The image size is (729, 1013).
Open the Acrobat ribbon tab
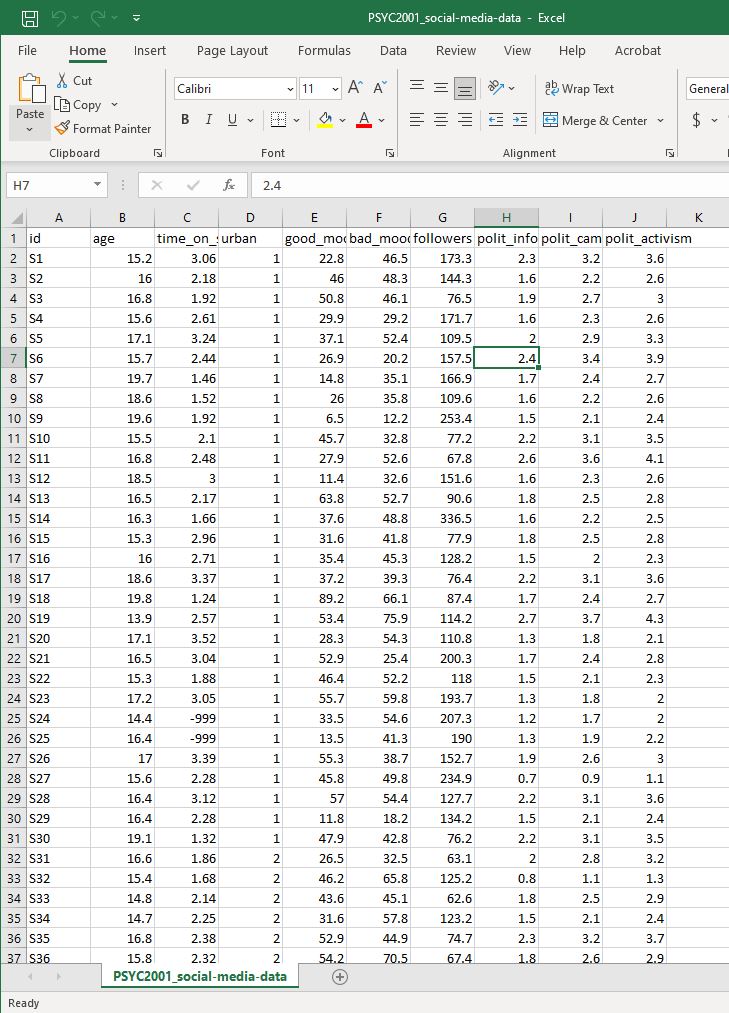coord(637,50)
